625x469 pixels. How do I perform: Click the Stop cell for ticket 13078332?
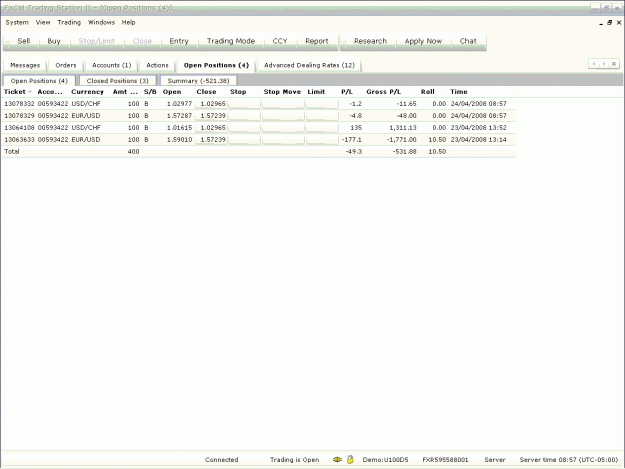[244, 104]
